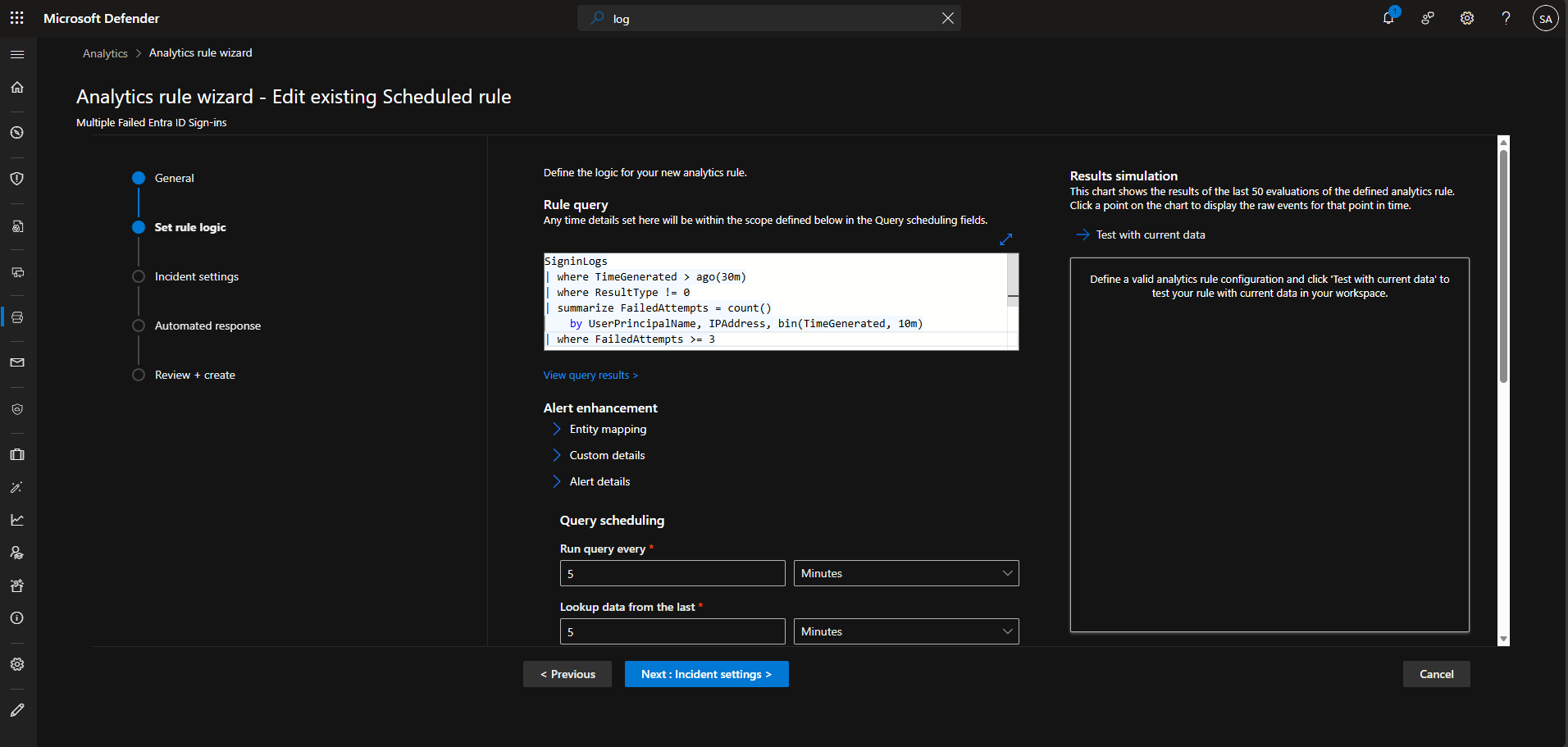Open the Run query every units dropdown
The width and height of the screenshot is (1568, 747).
tap(905, 573)
